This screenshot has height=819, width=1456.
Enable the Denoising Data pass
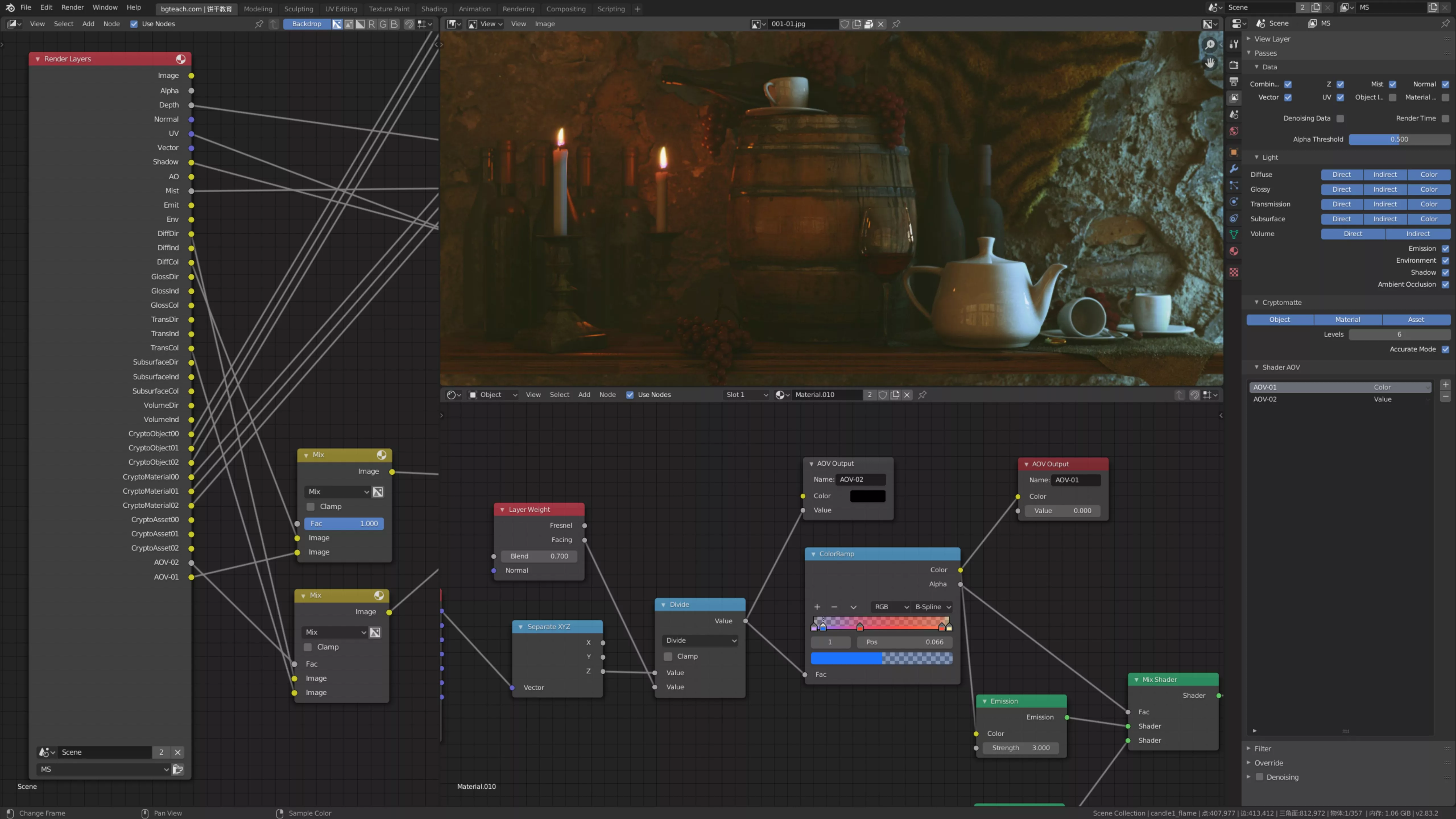coord(1340,118)
